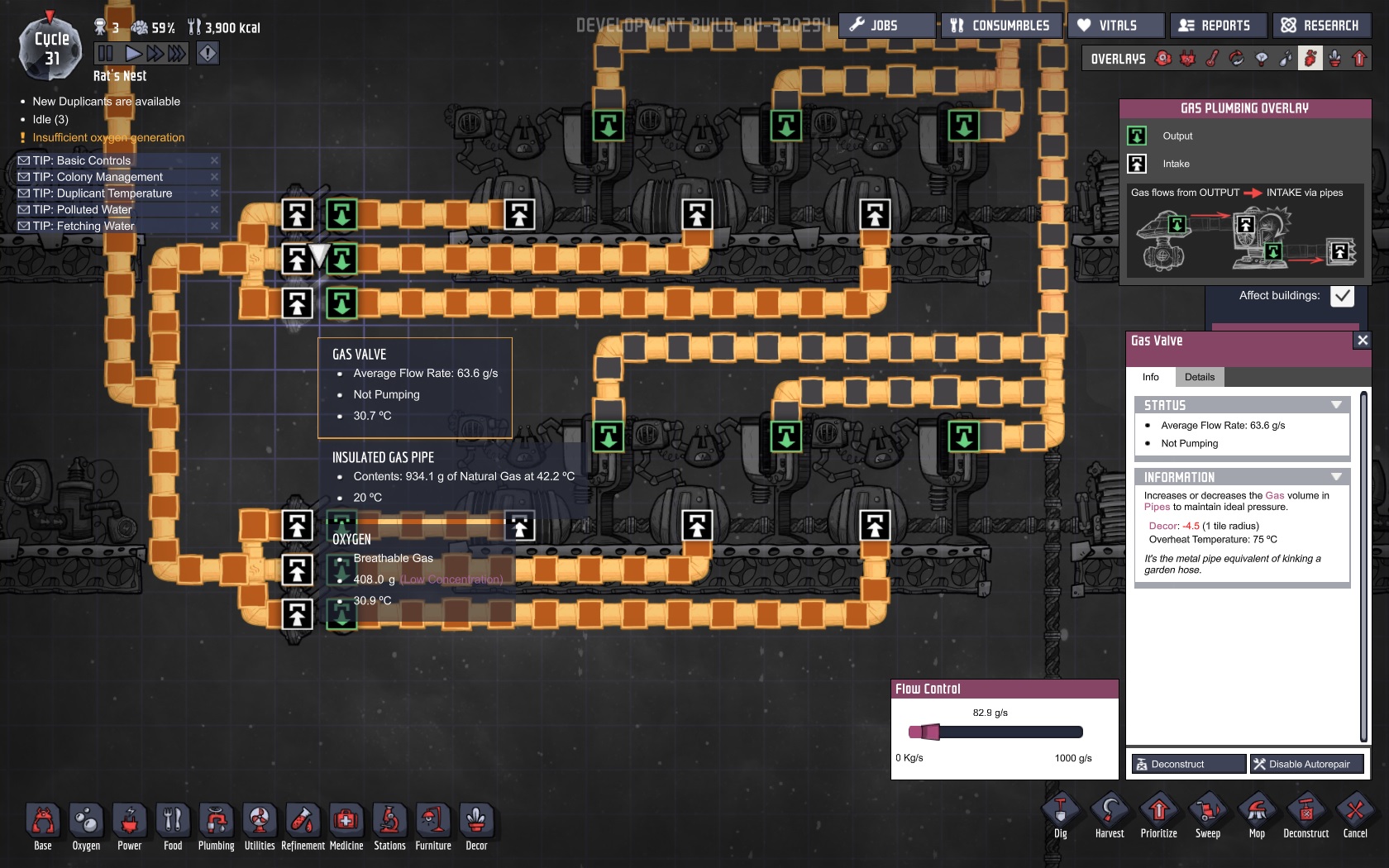Select the Harvest tool
Screen dimensions: 1389x868
[x=1110, y=815]
